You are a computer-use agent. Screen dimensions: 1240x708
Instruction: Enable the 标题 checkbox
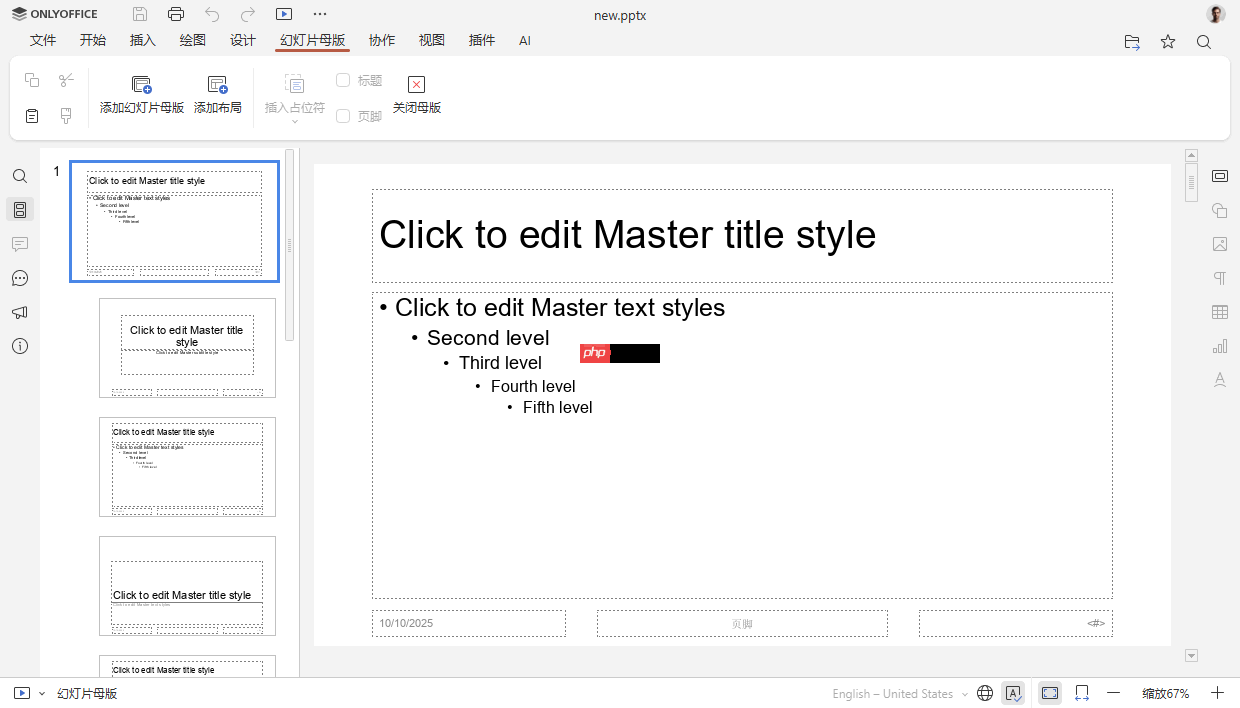(344, 80)
